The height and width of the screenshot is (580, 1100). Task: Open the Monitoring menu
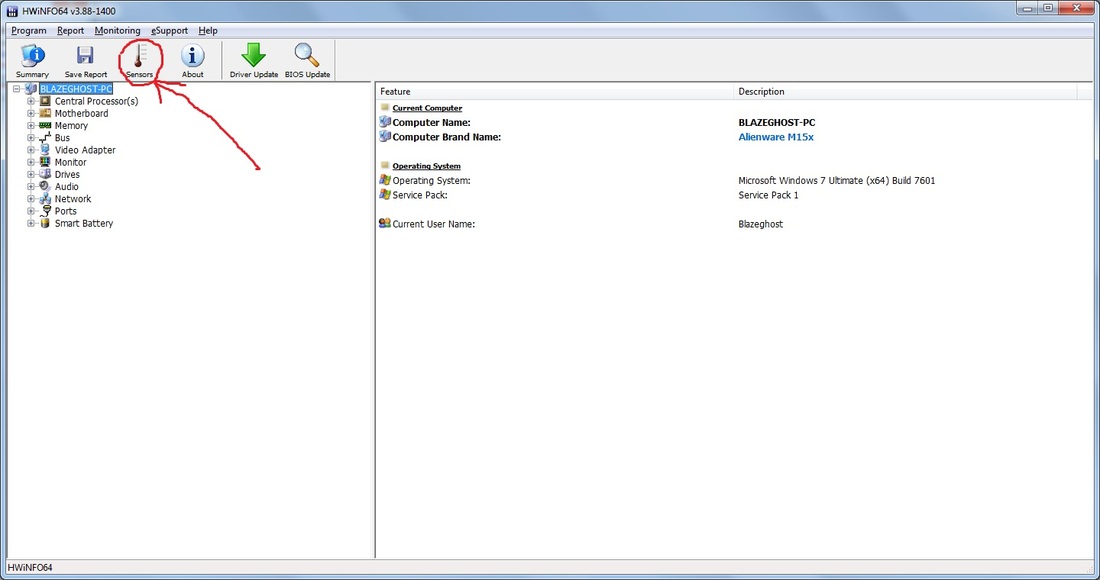coord(117,31)
